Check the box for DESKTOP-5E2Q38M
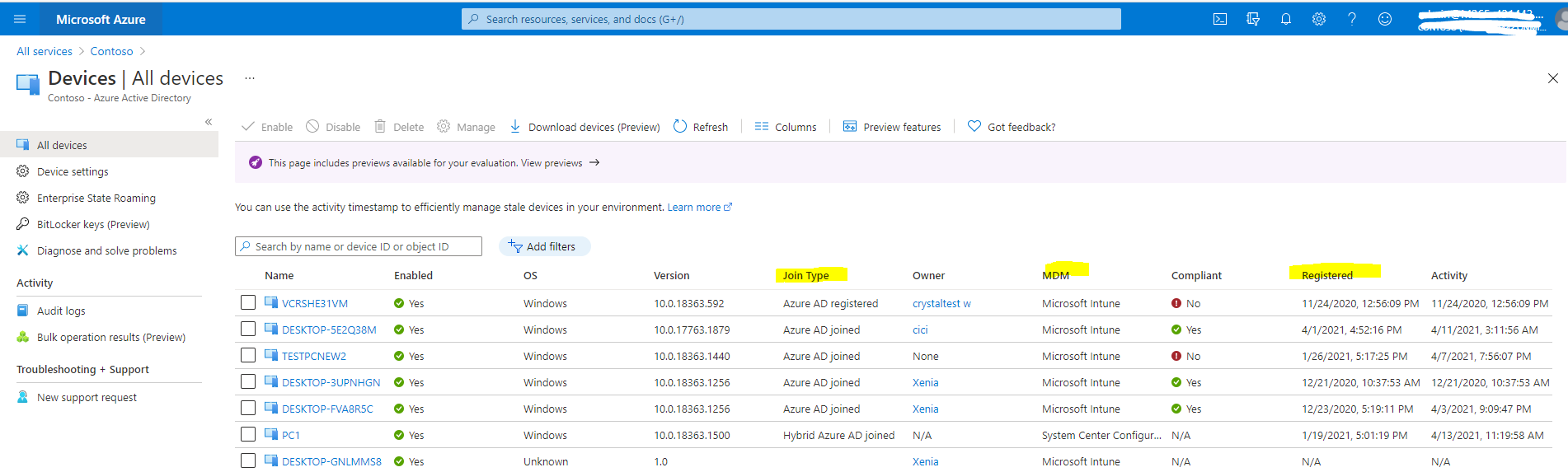1568x472 pixels. tap(248, 329)
